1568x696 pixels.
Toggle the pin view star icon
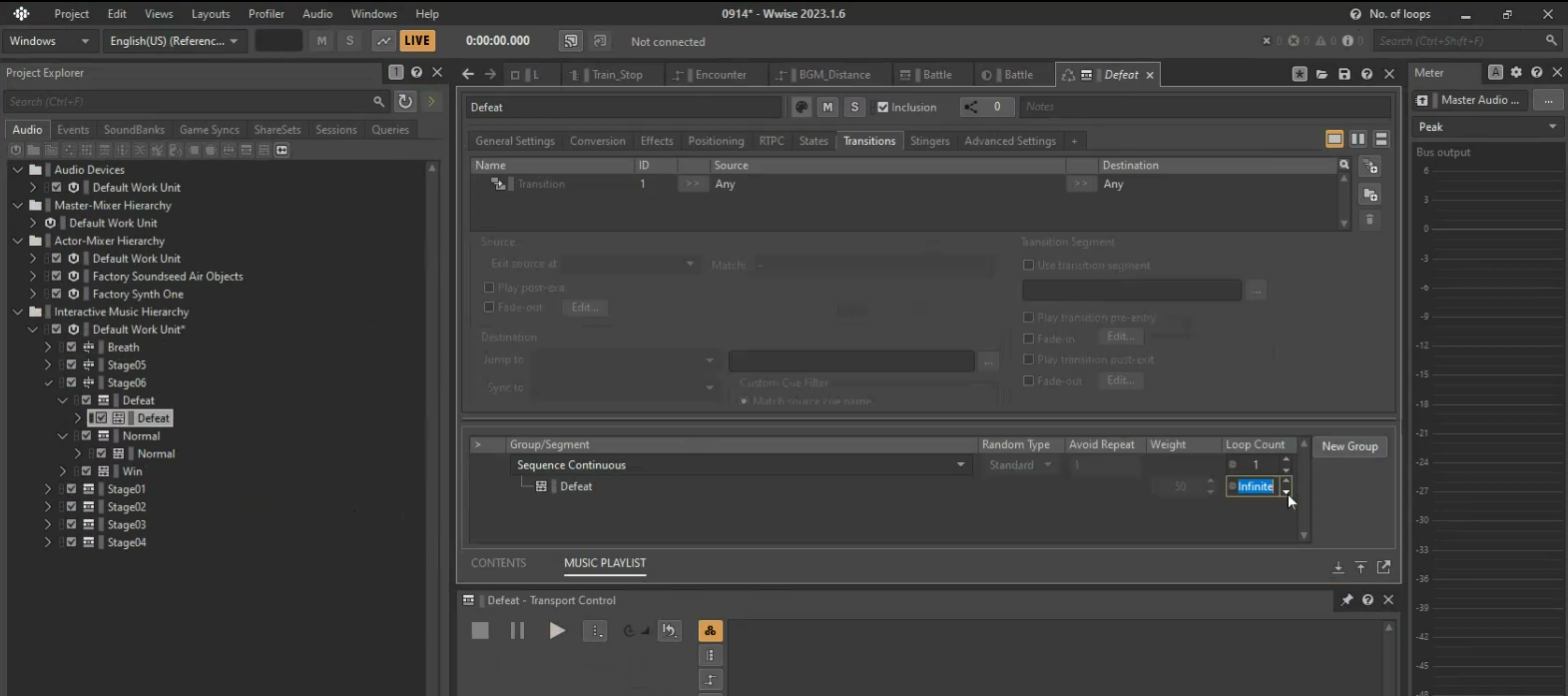(1300, 75)
